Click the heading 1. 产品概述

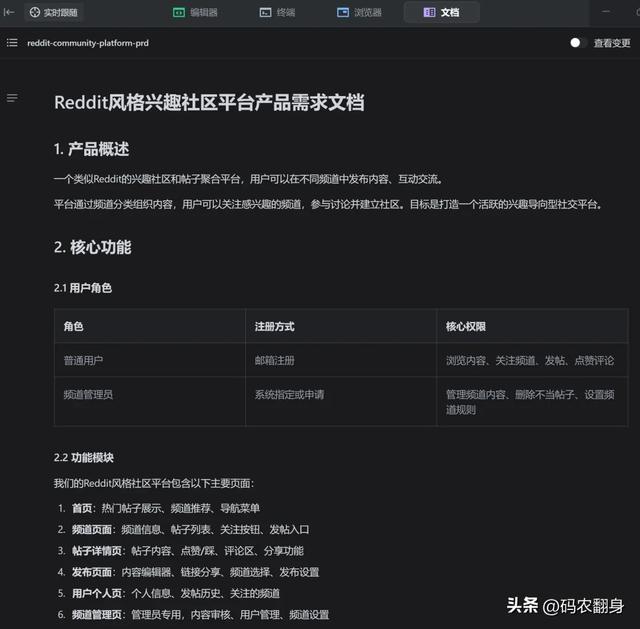pyautogui.click(x=91, y=149)
